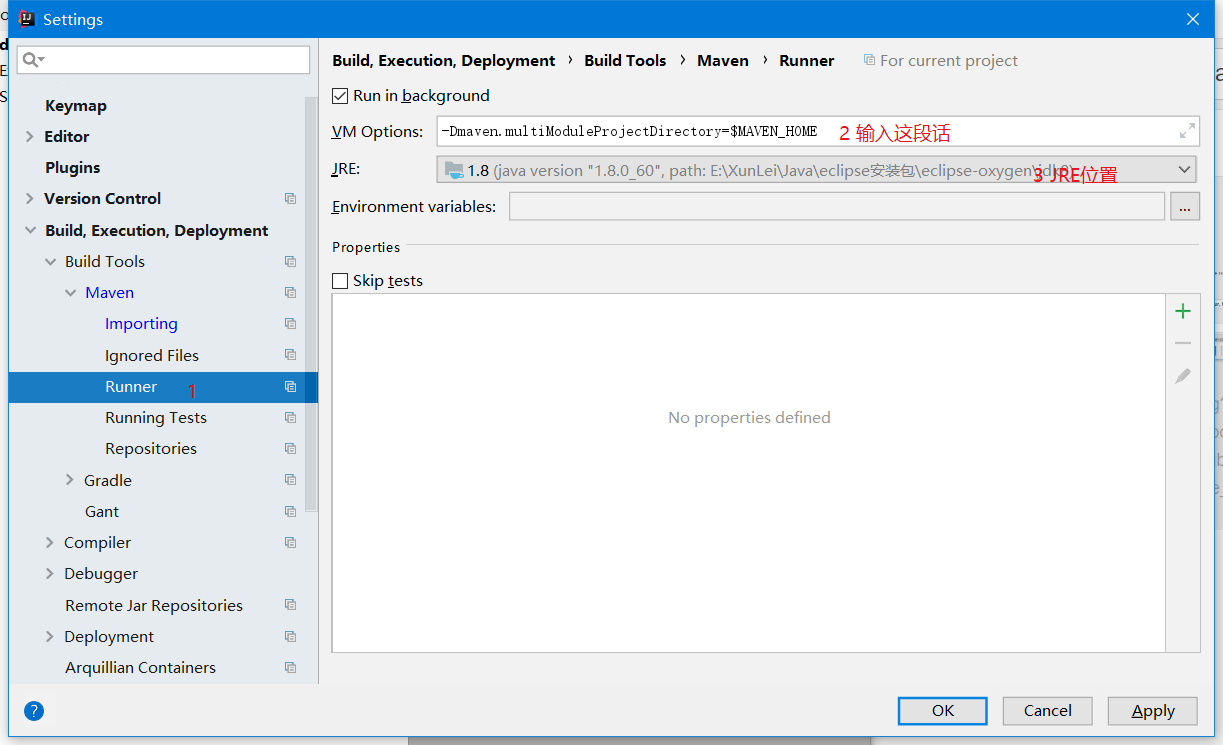Click project-level icon beside Runner row
Viewport: 1223px width, 745px height.
(290, 387)
